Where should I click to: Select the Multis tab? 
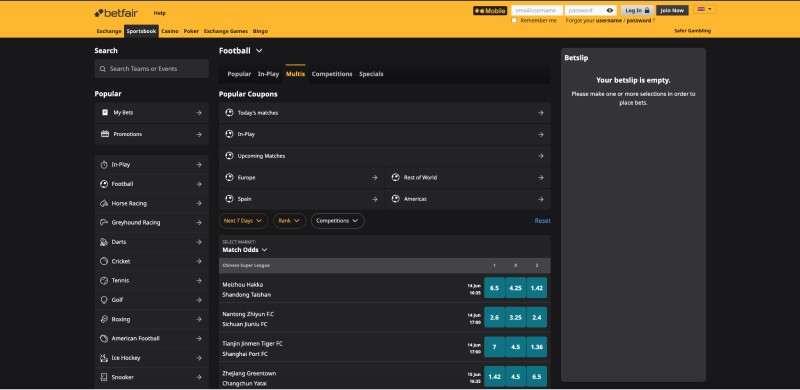295,74
